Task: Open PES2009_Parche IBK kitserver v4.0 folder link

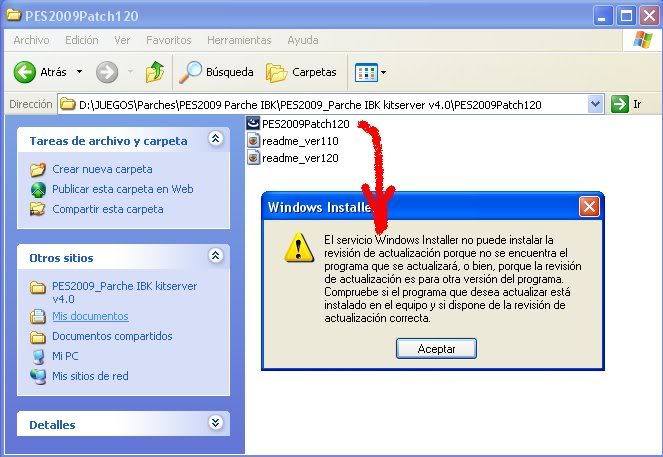Action: 124,292
